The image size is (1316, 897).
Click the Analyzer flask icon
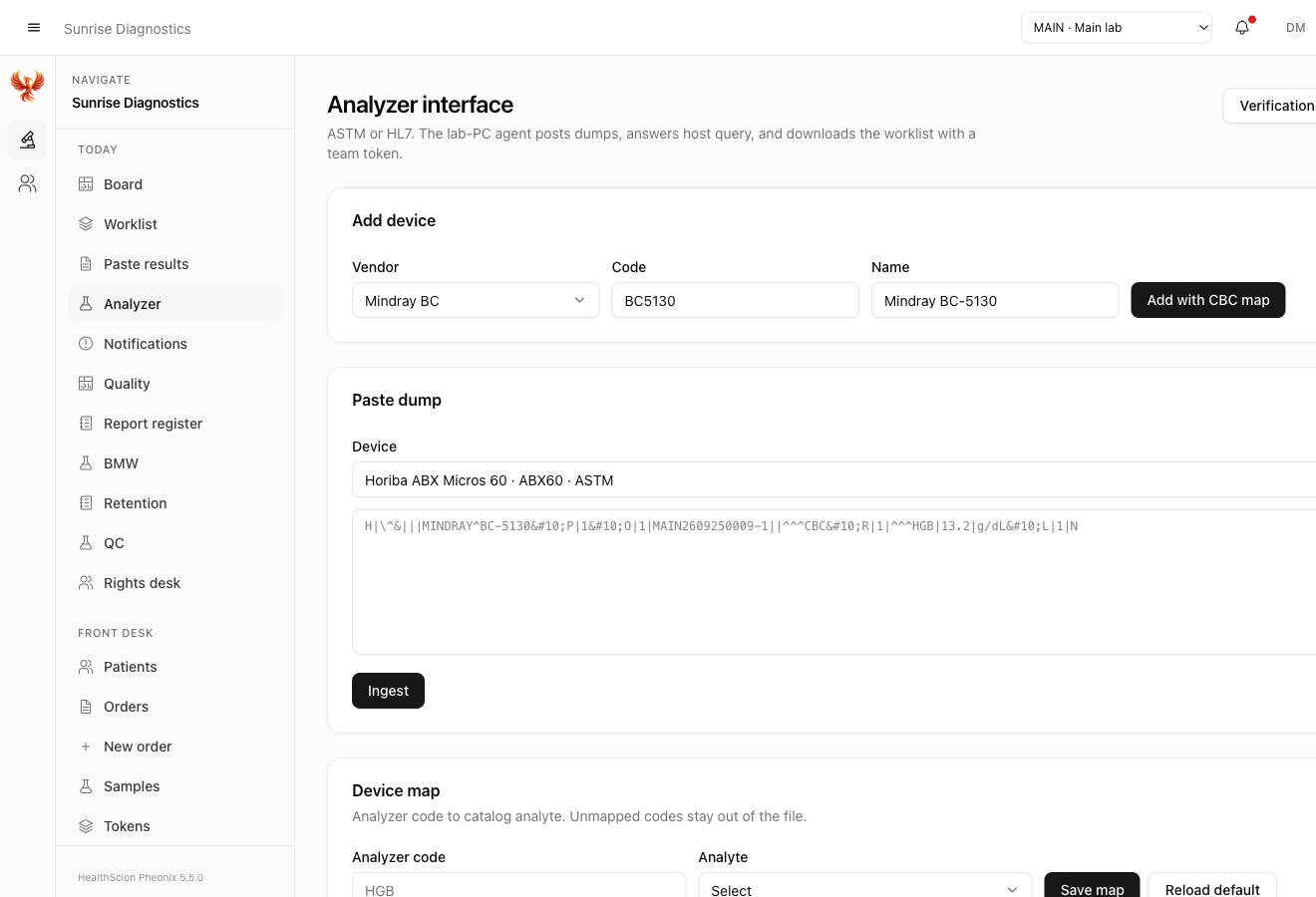click(x=86, y=304)
